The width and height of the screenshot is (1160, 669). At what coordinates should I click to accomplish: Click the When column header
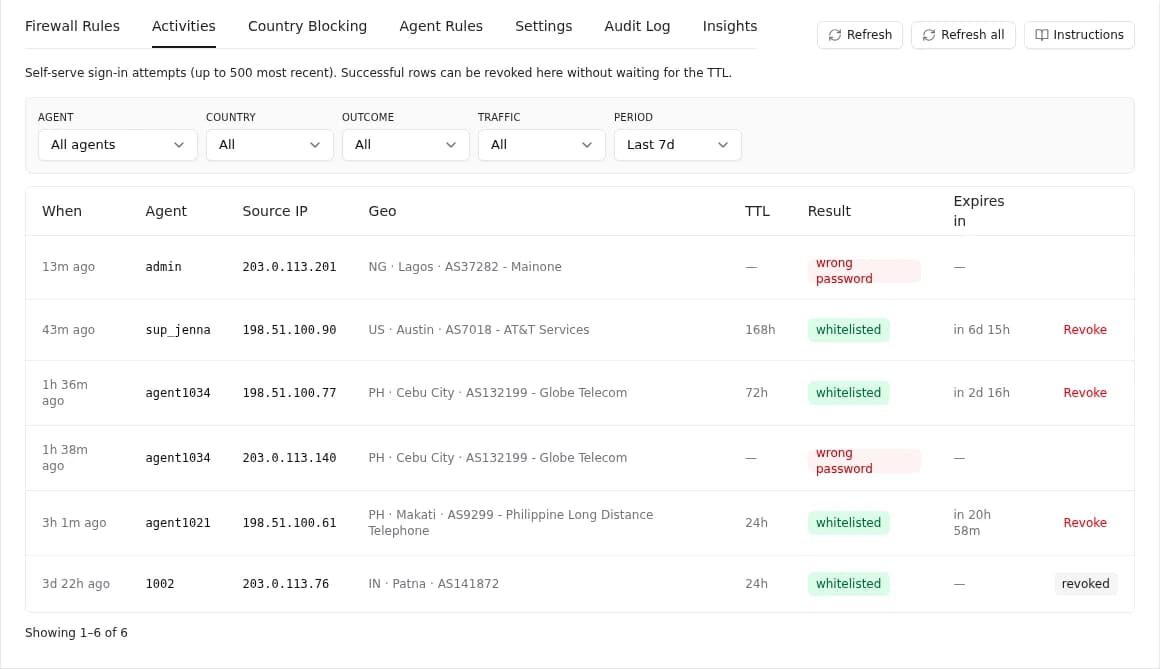61,211
